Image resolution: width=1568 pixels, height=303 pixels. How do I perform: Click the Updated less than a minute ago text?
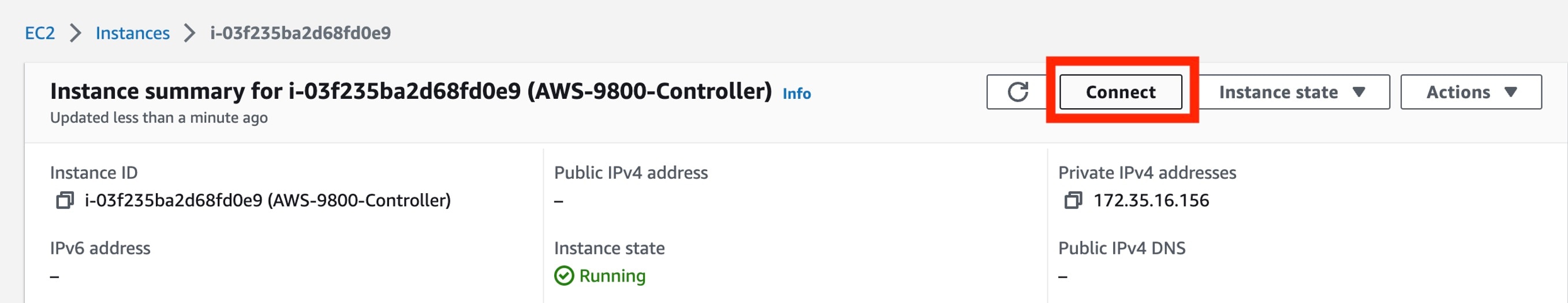(158, 117)
